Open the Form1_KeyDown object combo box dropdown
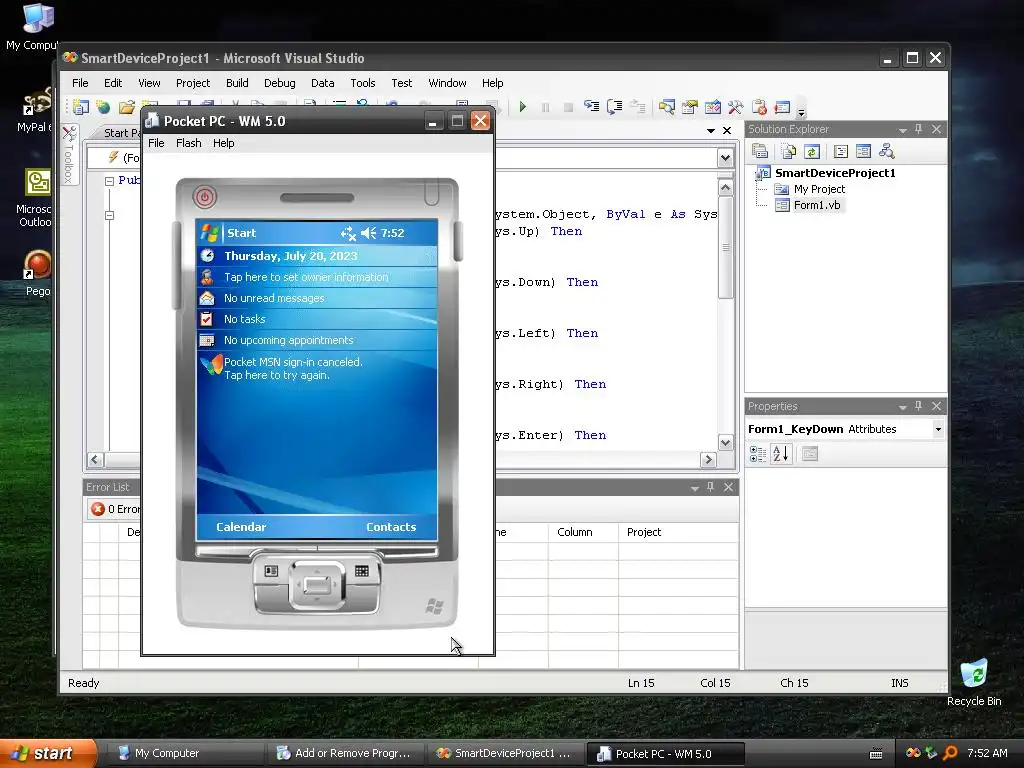The height and width of the screenshot is (768, 1024). (x=938, y=429)
